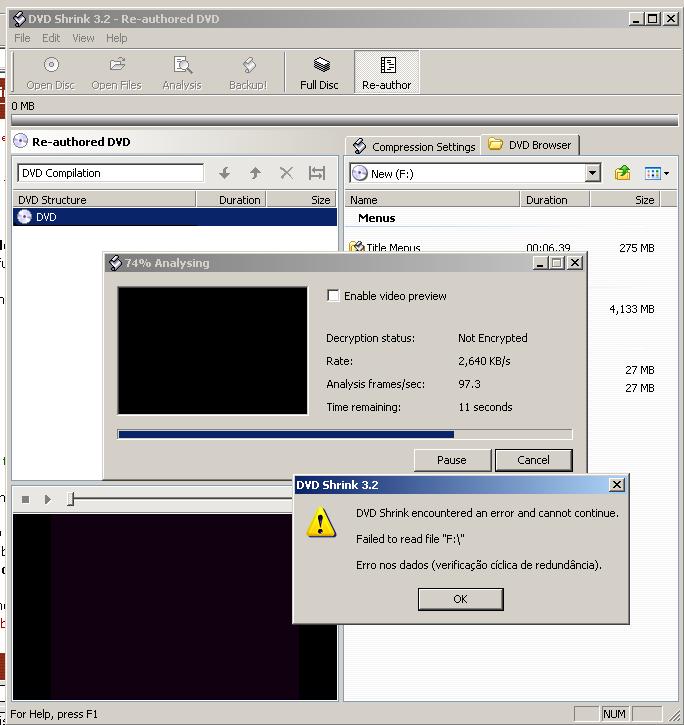Click the Title Menus row icon
Screen dimensions: 684x725
coord(357,247)
